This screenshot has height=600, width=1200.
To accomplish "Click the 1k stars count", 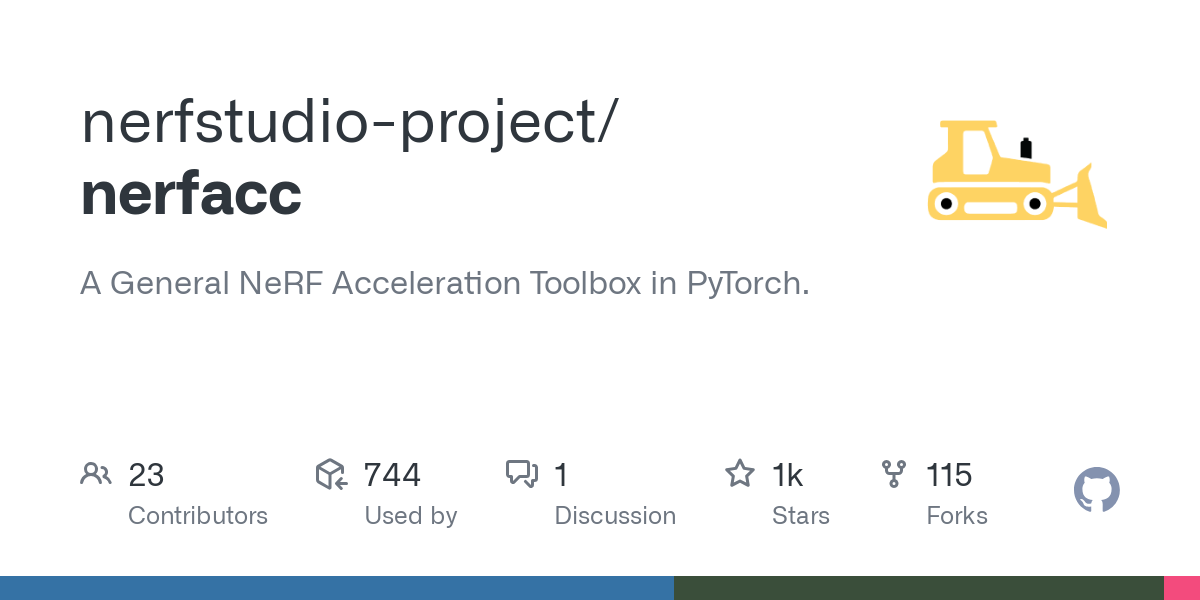I will (788, 475).
